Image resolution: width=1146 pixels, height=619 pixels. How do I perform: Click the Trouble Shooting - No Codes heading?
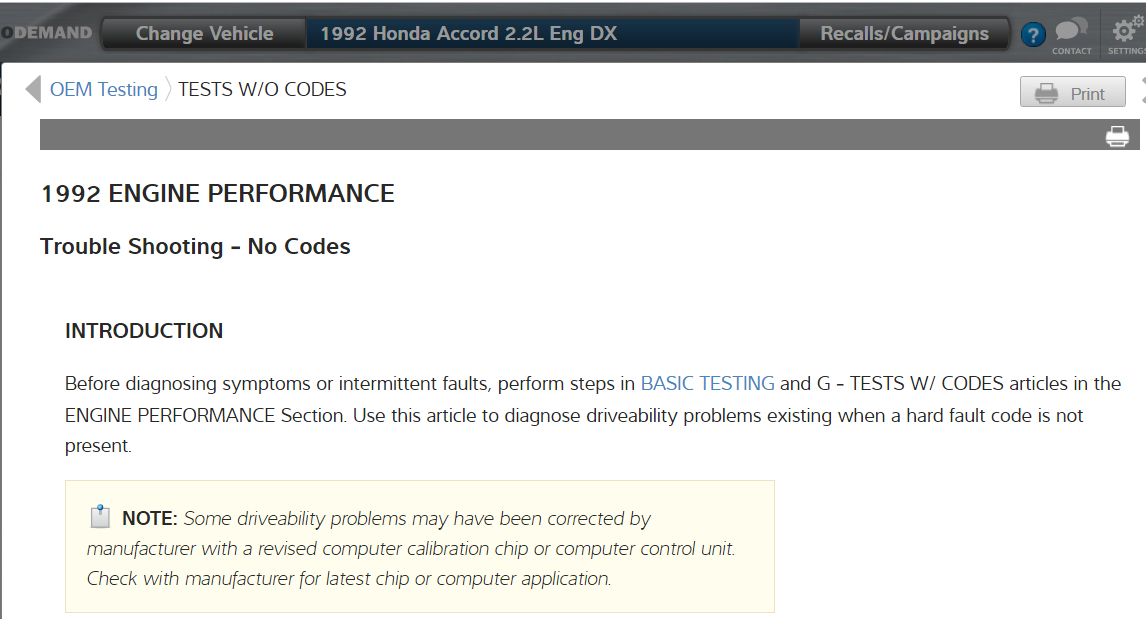pos(195,247)
